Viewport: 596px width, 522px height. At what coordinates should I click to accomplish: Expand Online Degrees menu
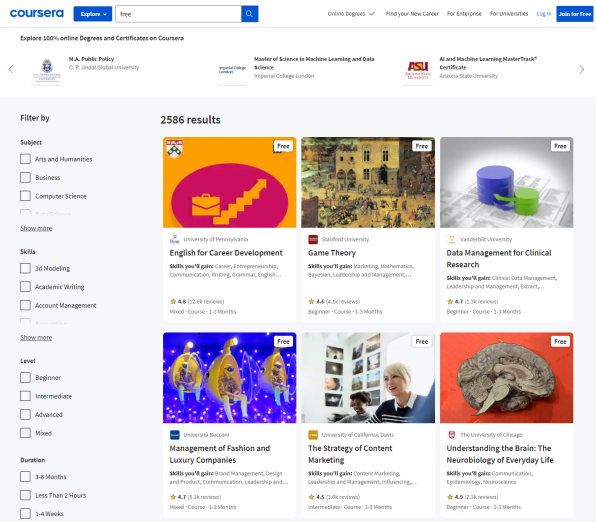(x=351, y=14)
